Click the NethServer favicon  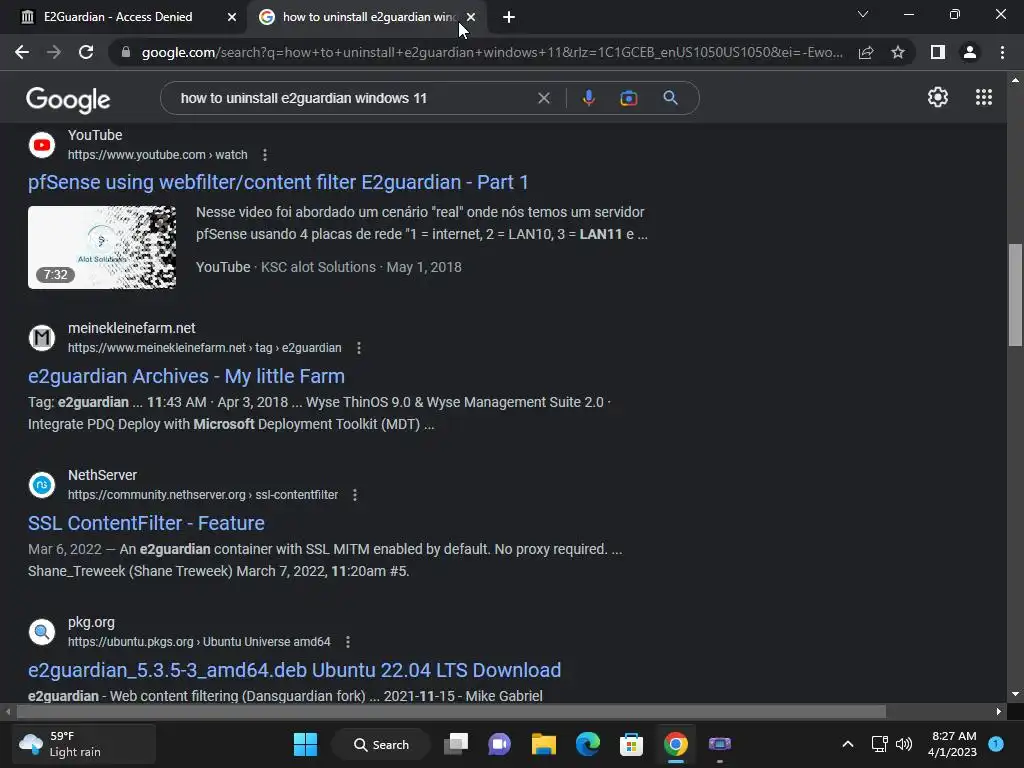(42, 485)
